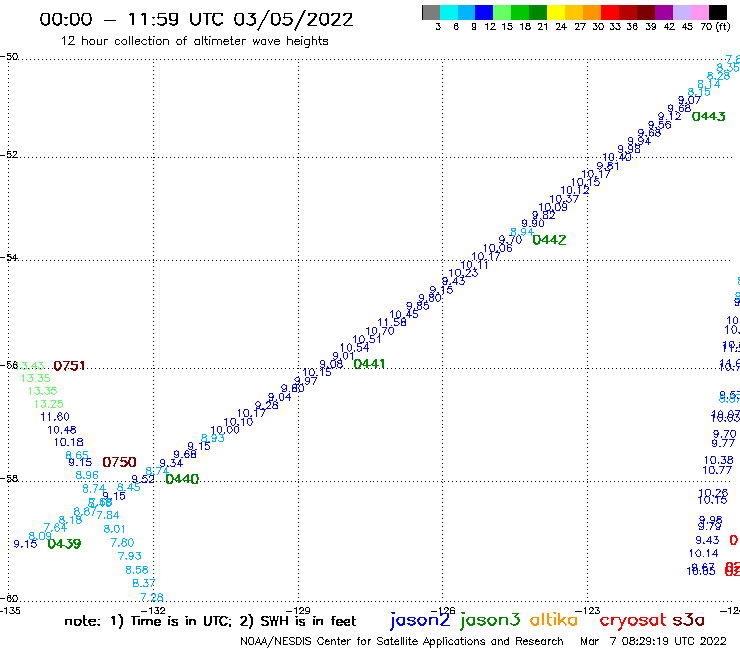Click the 11.60 wave height value
Image resolution: width=740 pixels, height=650 pixels.
tap(55, 417)
